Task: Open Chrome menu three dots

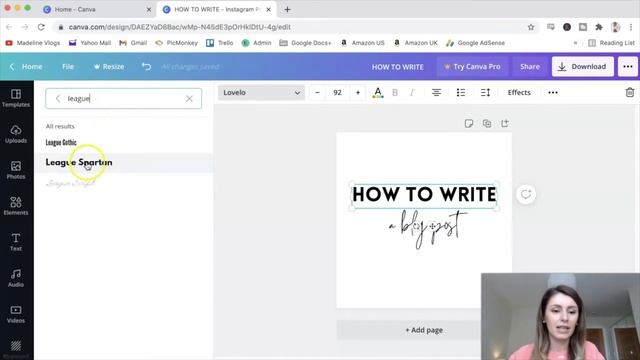Action: pyautogui.click(x=631, y=27)
